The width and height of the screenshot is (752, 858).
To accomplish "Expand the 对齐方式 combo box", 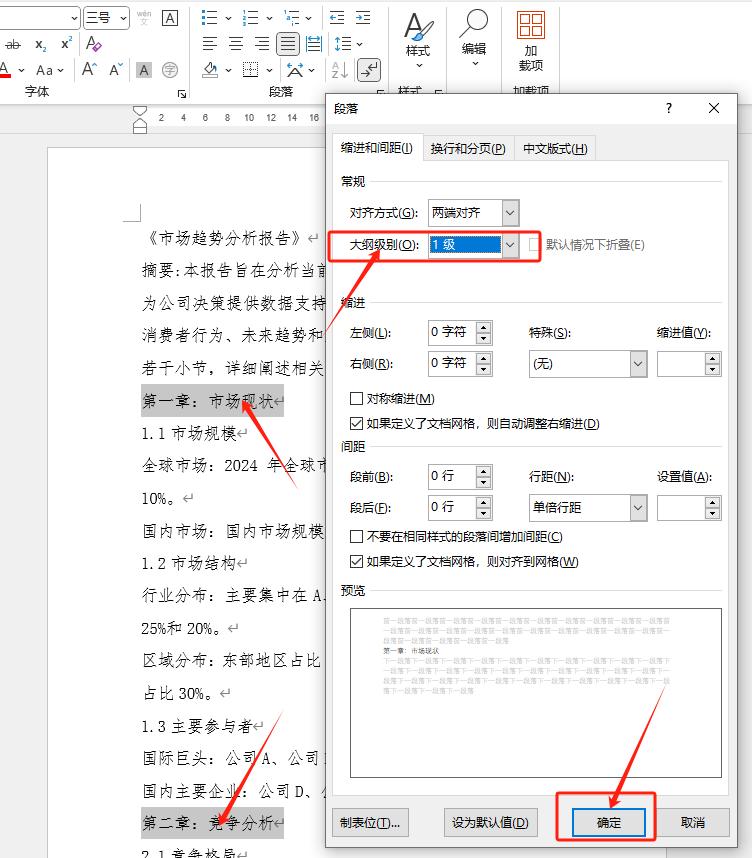I will pos(510,212).
